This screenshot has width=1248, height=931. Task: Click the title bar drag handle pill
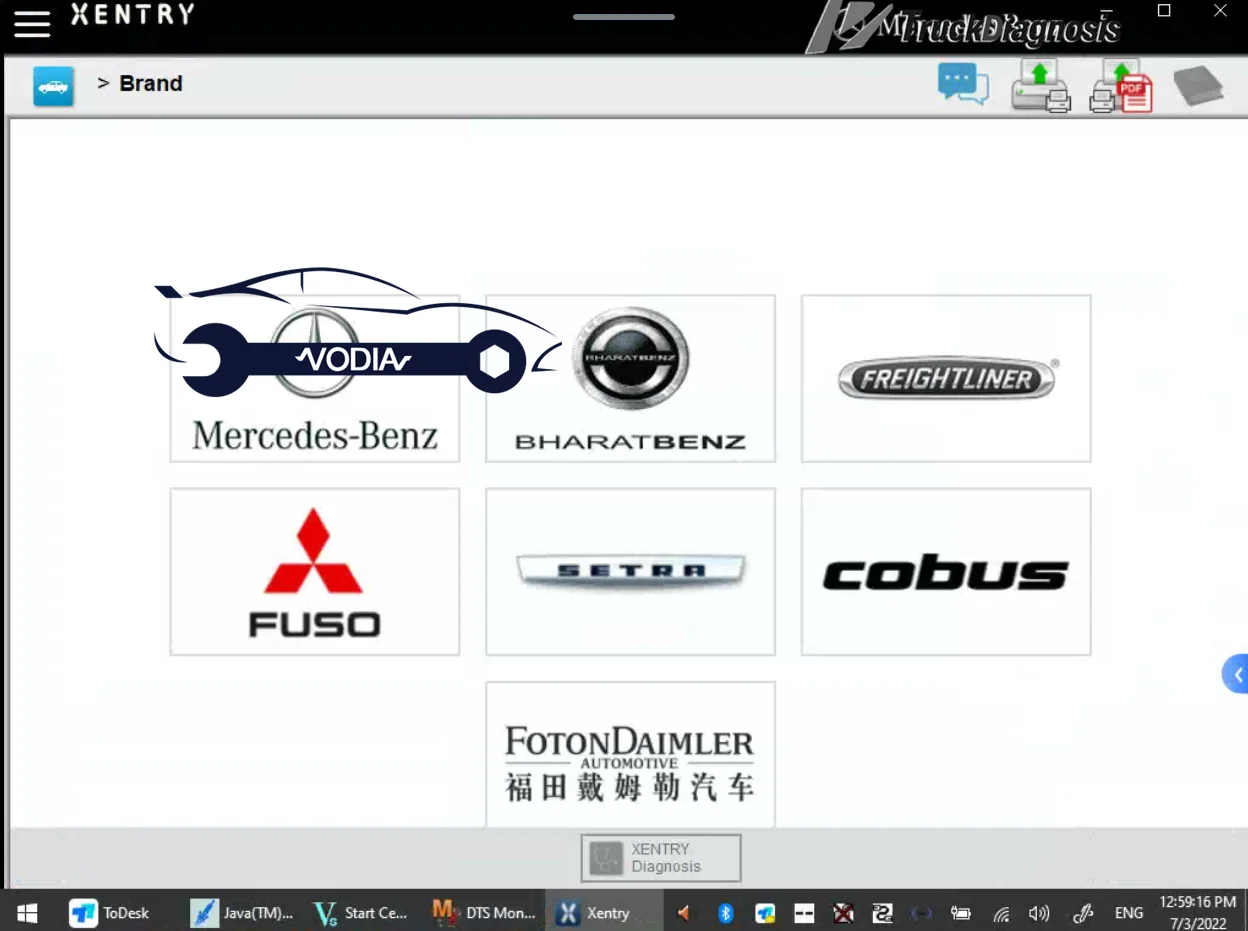point(624,16)
